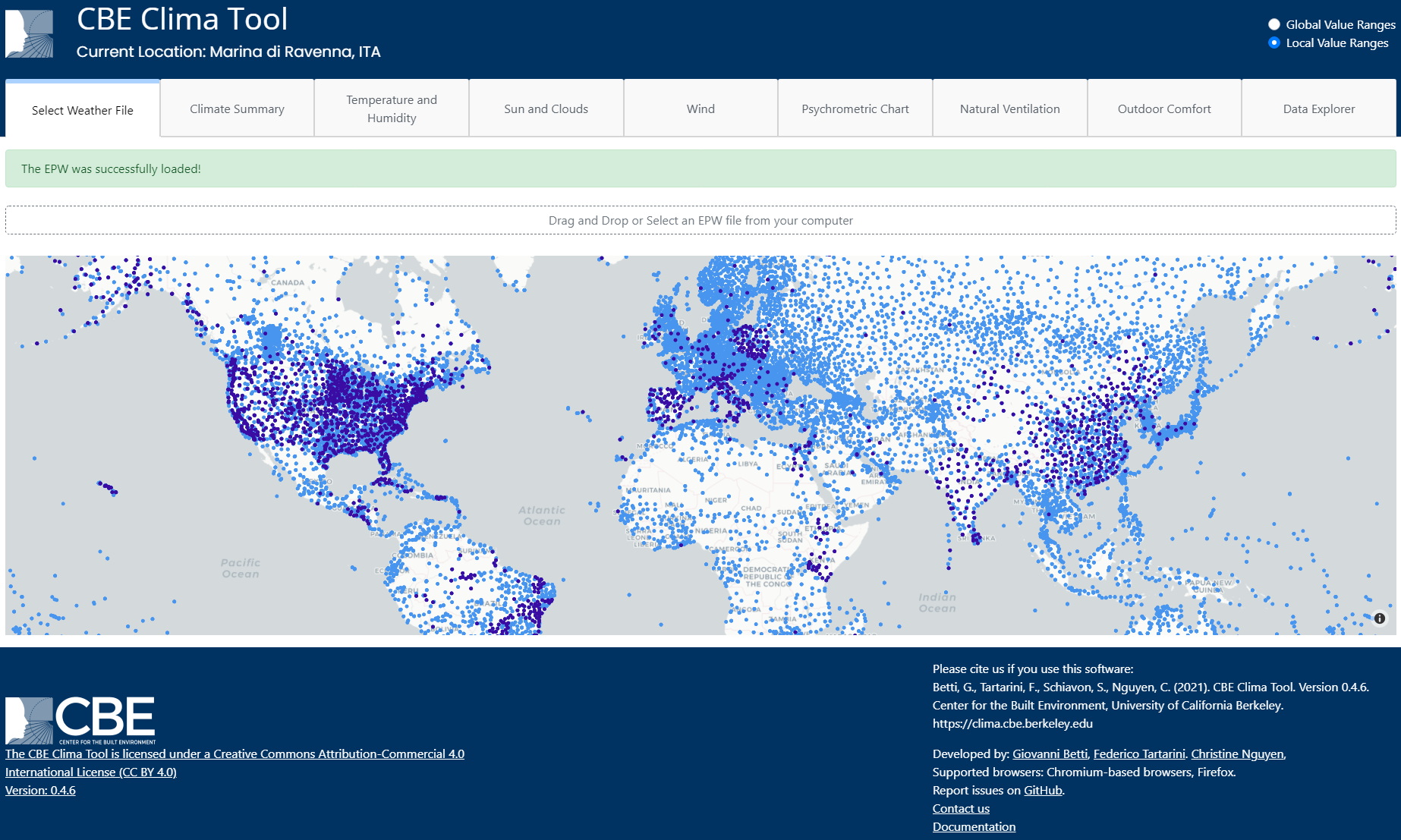The image size is (1401, 840).
Task: Open Giovanni Betti developer link
Action: click(x=1050, y=753)
